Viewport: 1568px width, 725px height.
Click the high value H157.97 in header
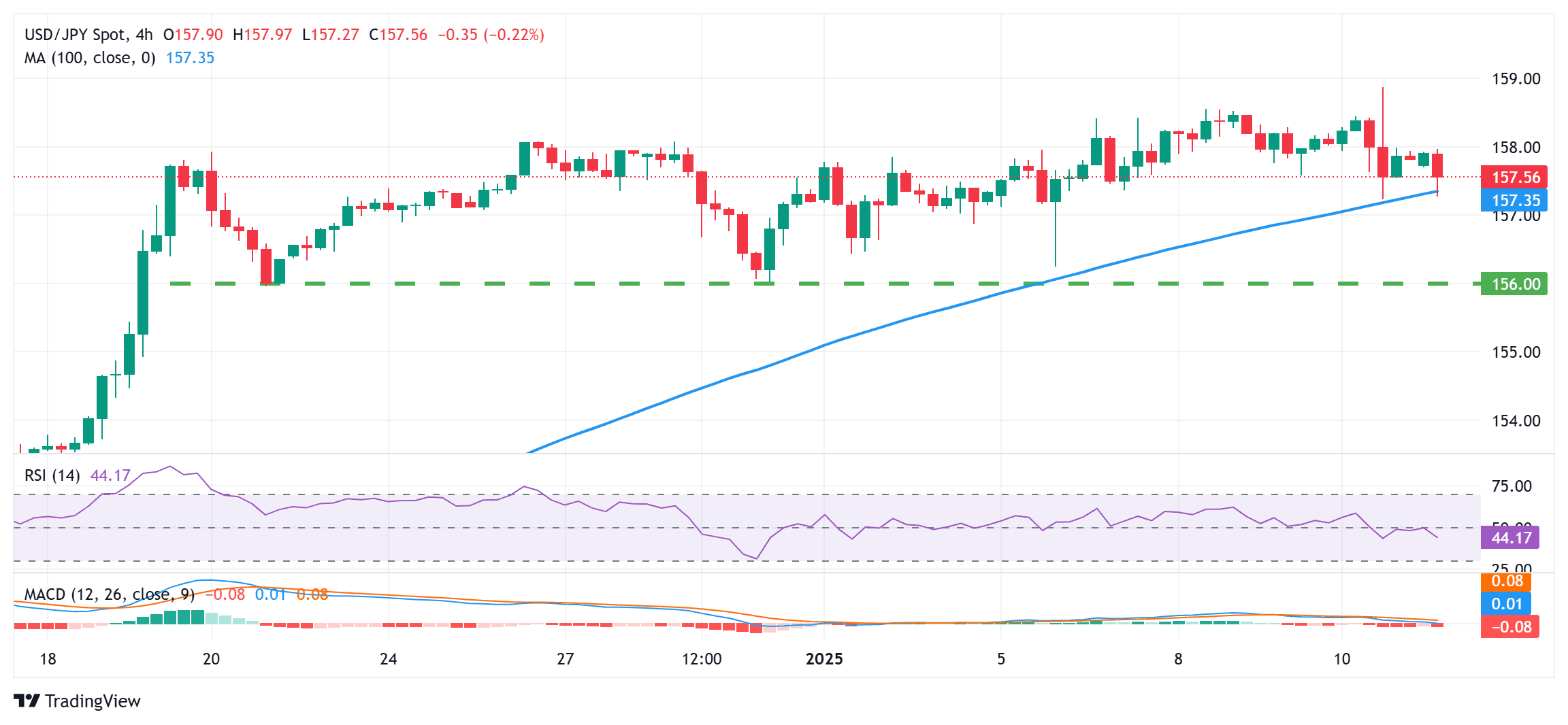[263, 35]
